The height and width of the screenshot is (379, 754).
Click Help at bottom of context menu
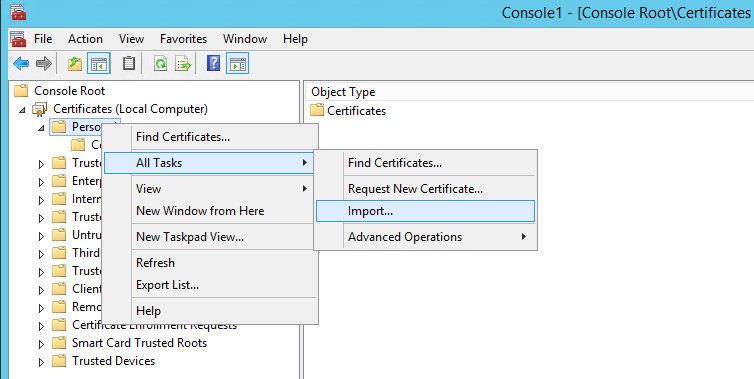coord(210,311)
